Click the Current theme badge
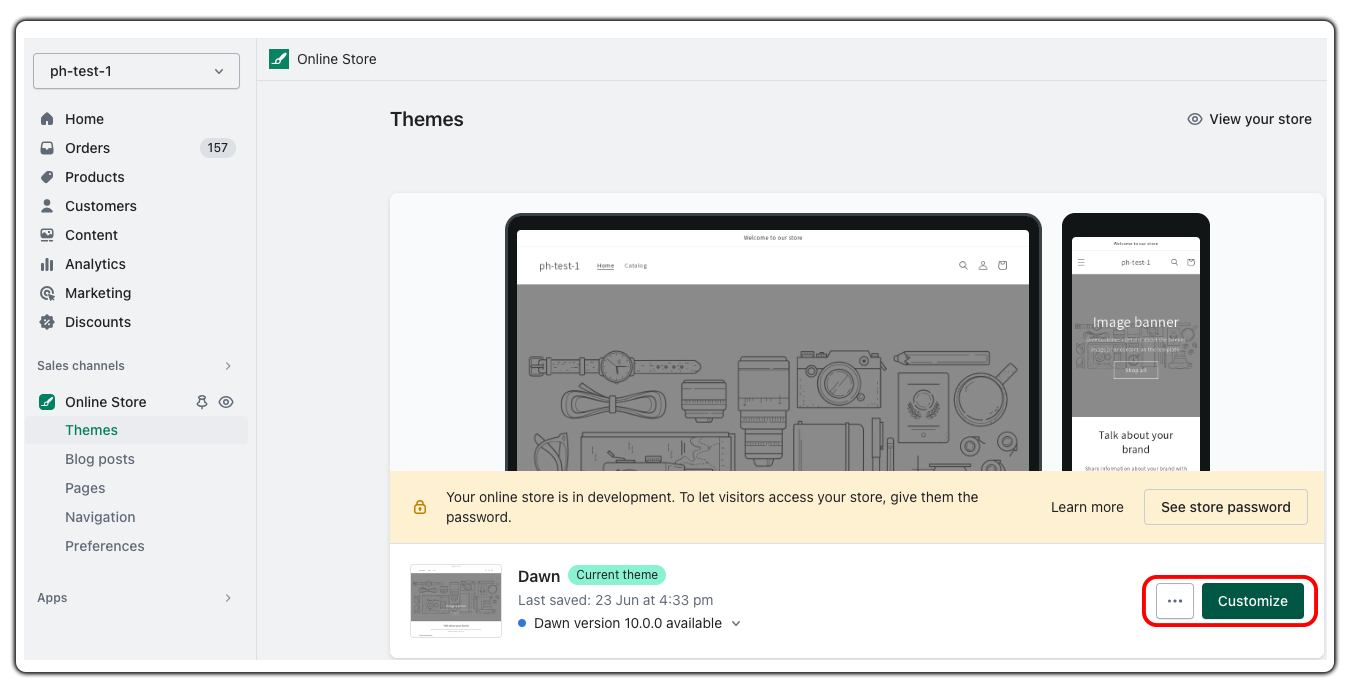 (x=617, y=575)
